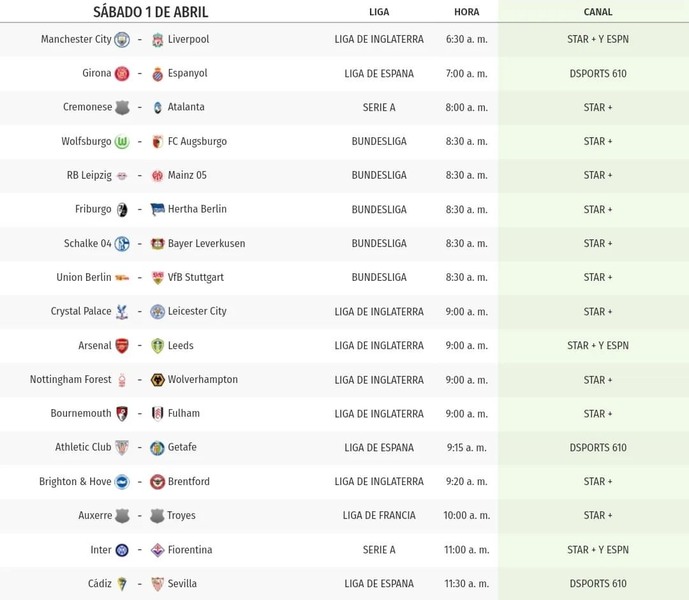Open the Girona team name link

click(97, 73)
